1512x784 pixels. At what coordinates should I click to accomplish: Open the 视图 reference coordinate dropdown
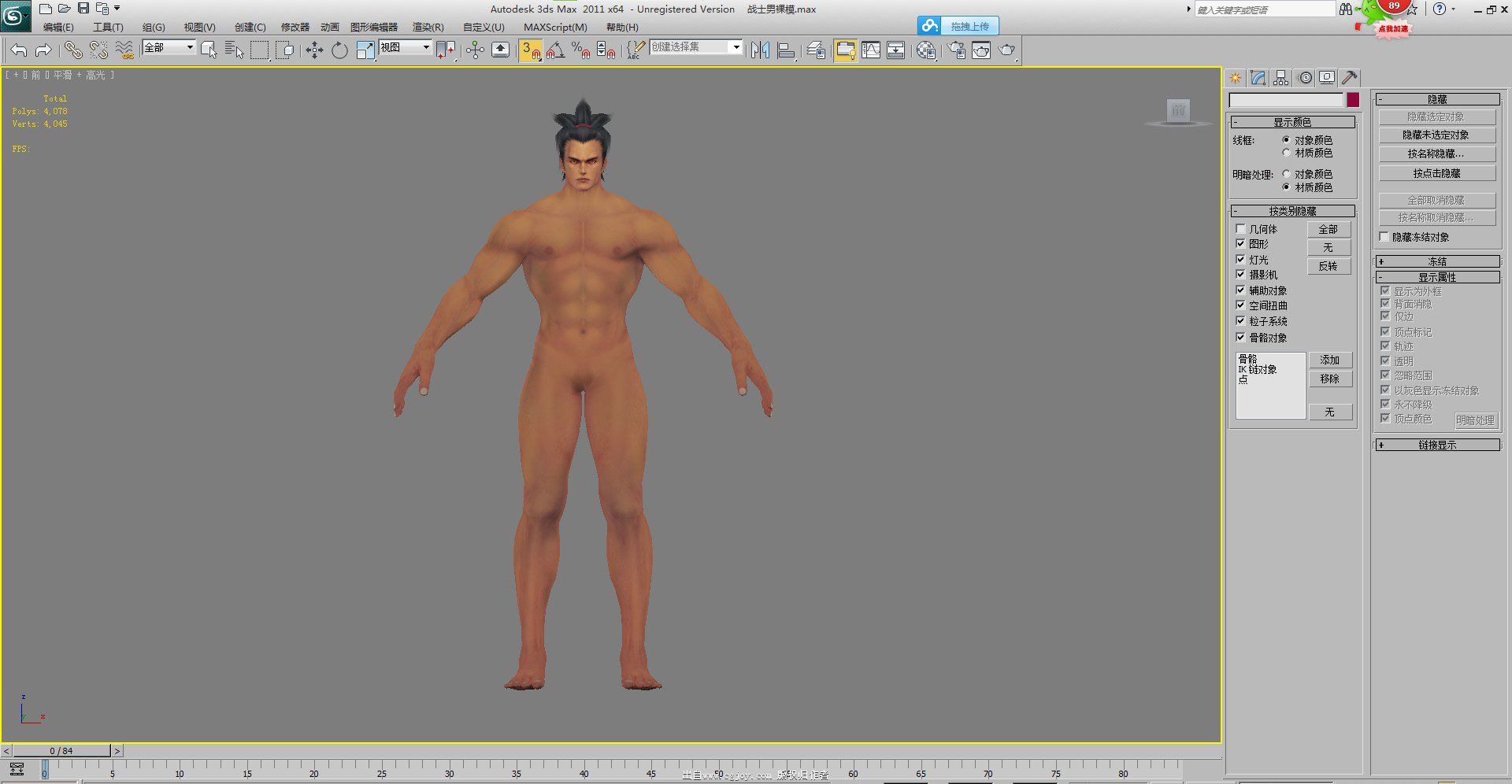pyautogui.click(x=405, y=48)
